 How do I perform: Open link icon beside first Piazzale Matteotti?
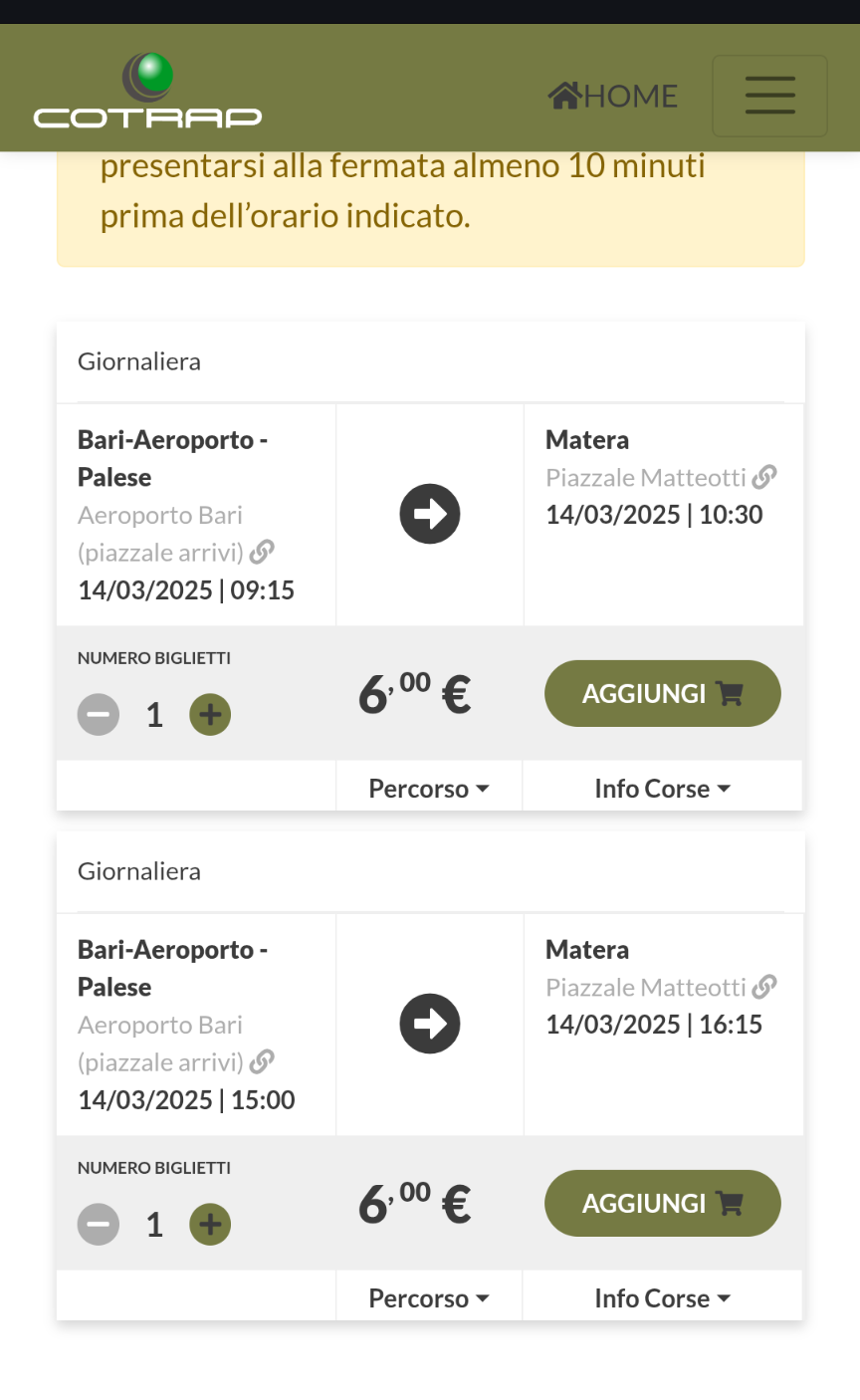coord(764,477)
